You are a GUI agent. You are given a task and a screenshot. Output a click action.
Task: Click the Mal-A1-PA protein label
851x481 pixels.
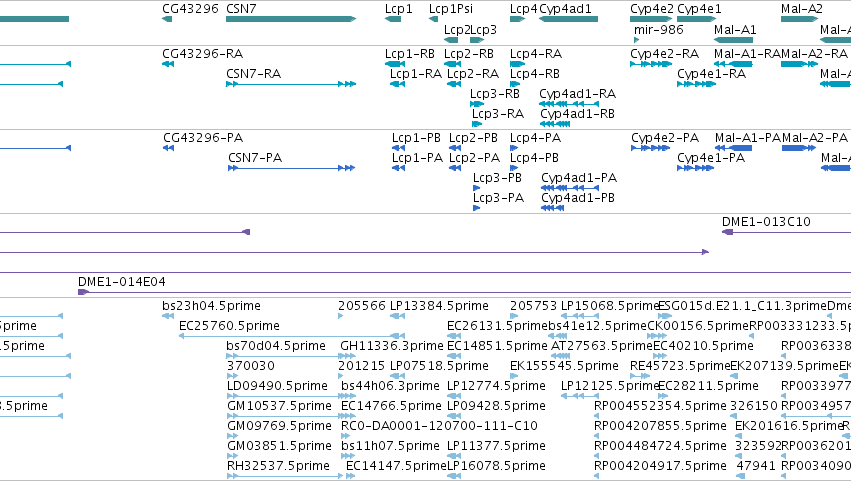748,138
